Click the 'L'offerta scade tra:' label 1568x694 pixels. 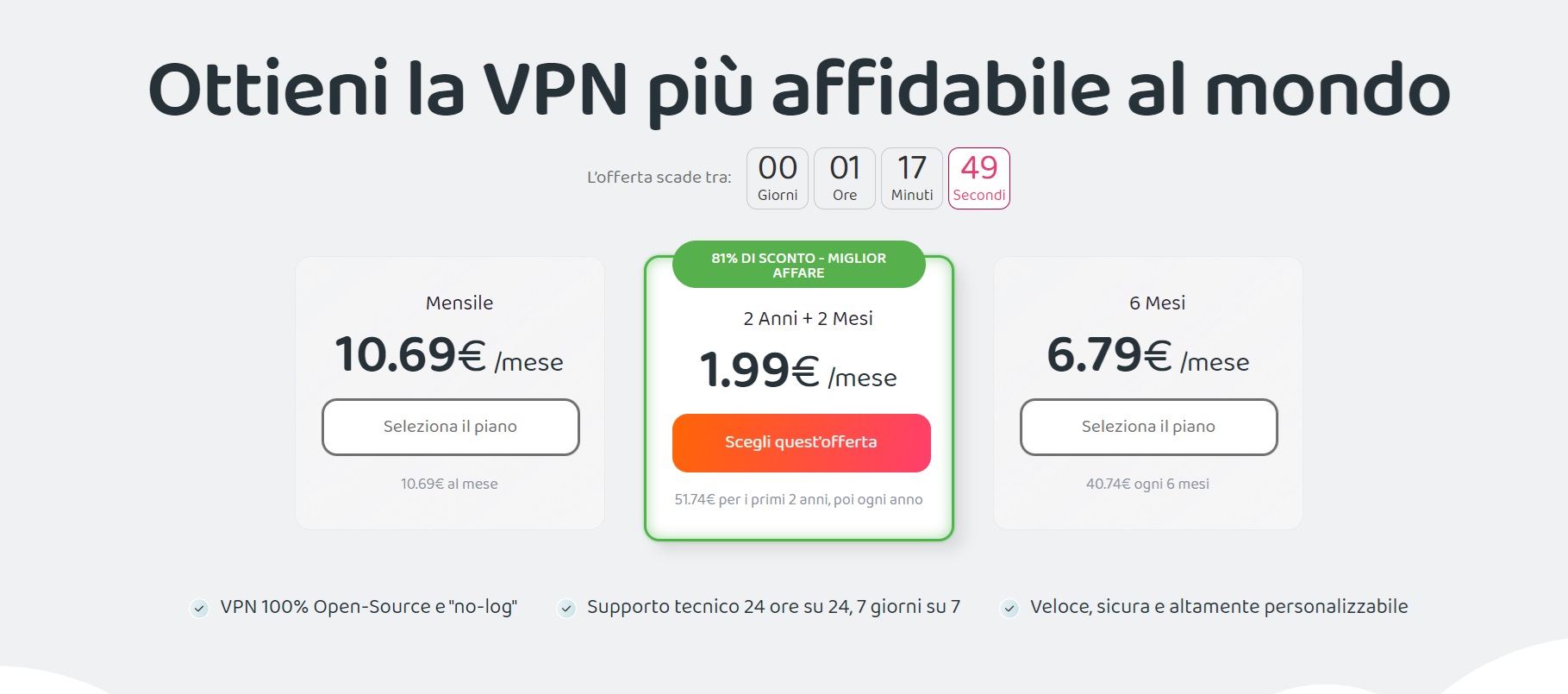(659, 177)
